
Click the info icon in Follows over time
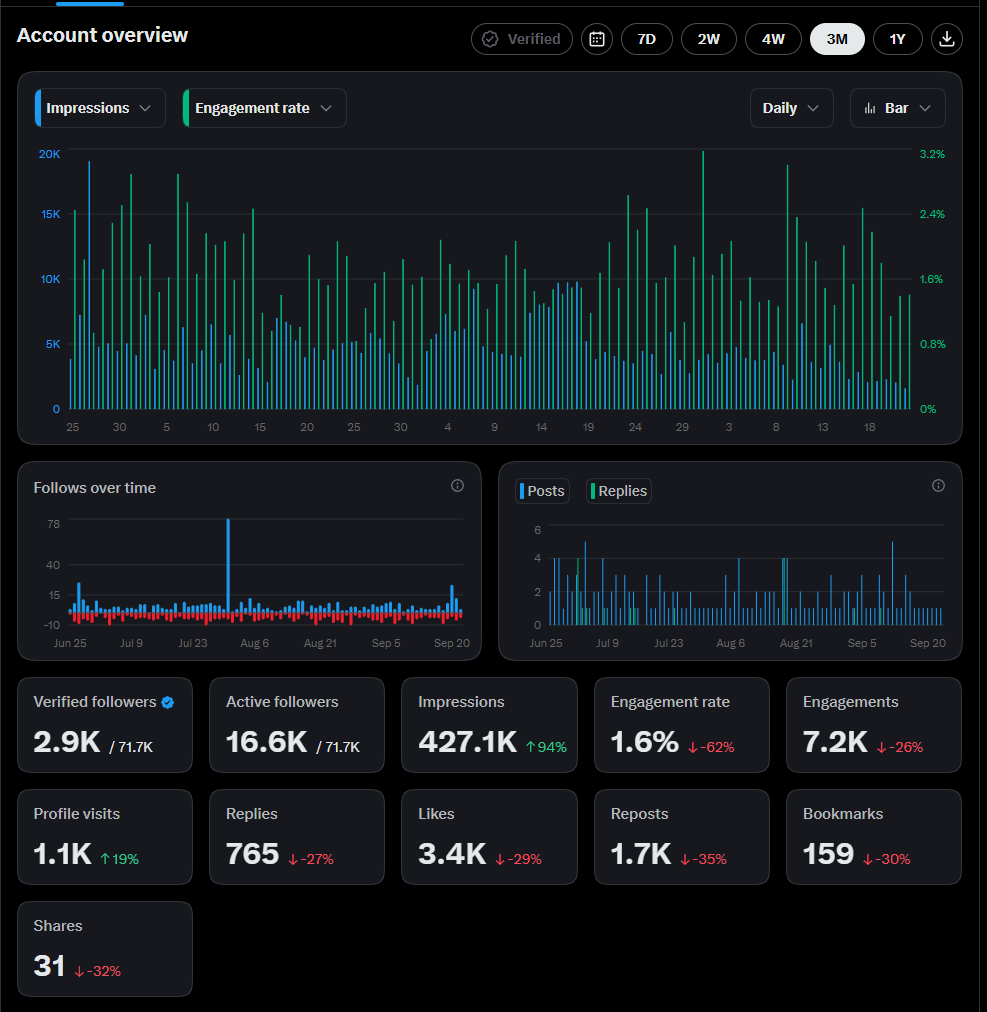(457, 486)
